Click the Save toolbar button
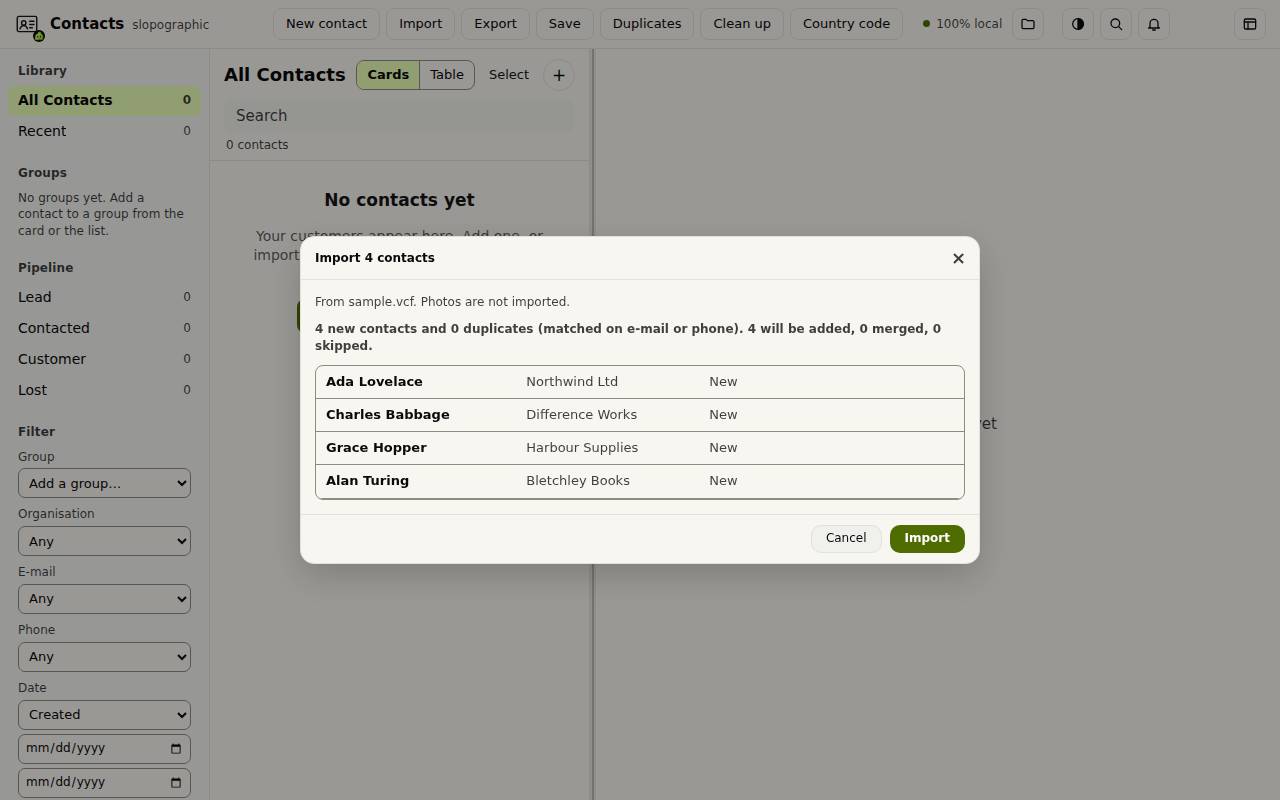This screenshot has width=1280, height=800. (564, 24)
